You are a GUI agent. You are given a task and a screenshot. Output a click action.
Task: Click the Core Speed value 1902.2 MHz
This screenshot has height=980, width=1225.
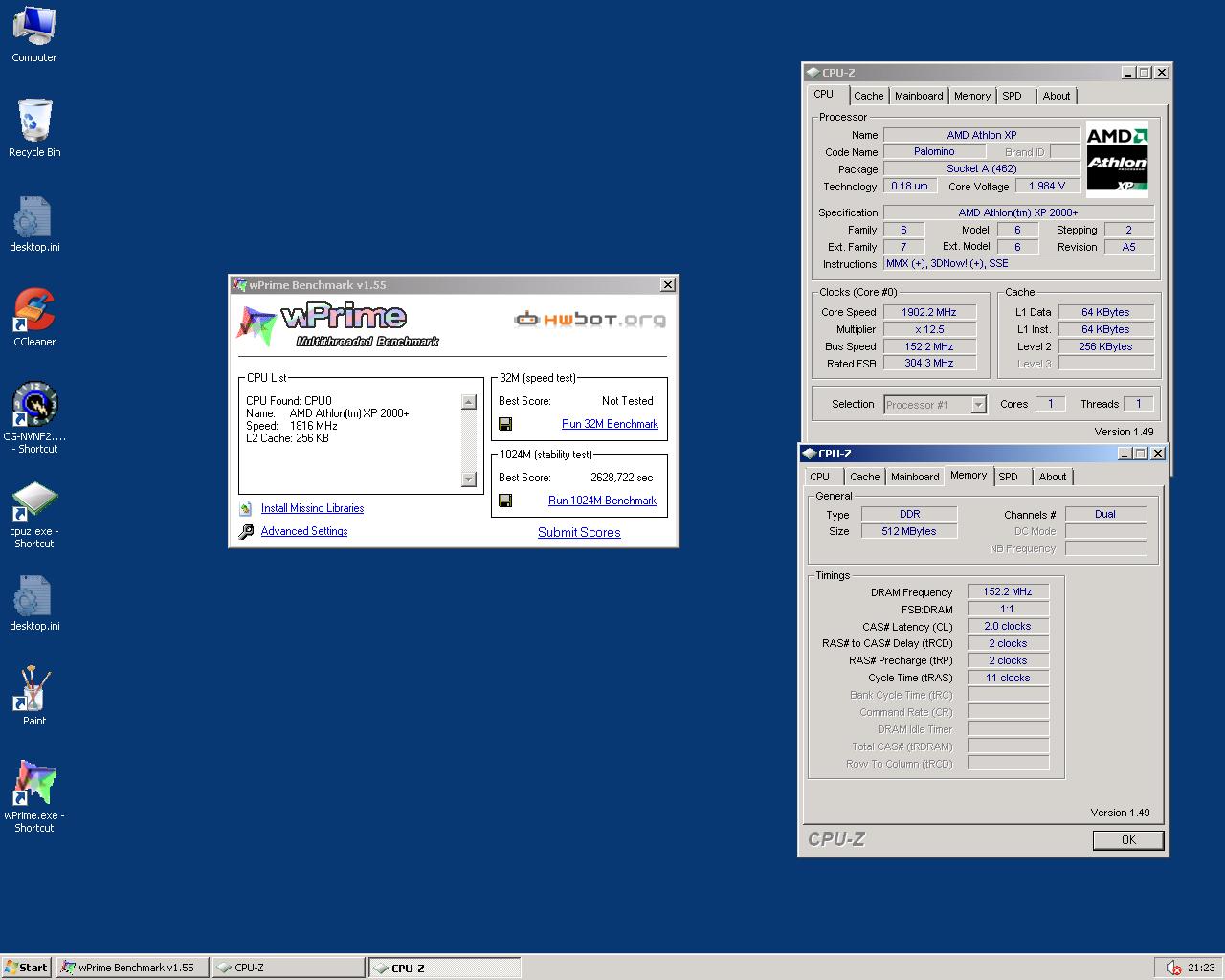point(929,312)
